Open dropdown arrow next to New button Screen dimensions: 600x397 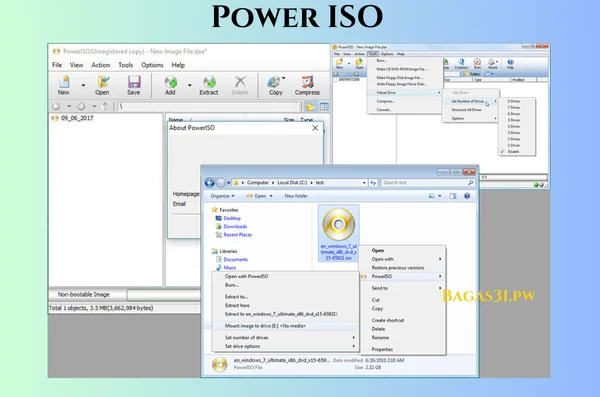point(83,85)
